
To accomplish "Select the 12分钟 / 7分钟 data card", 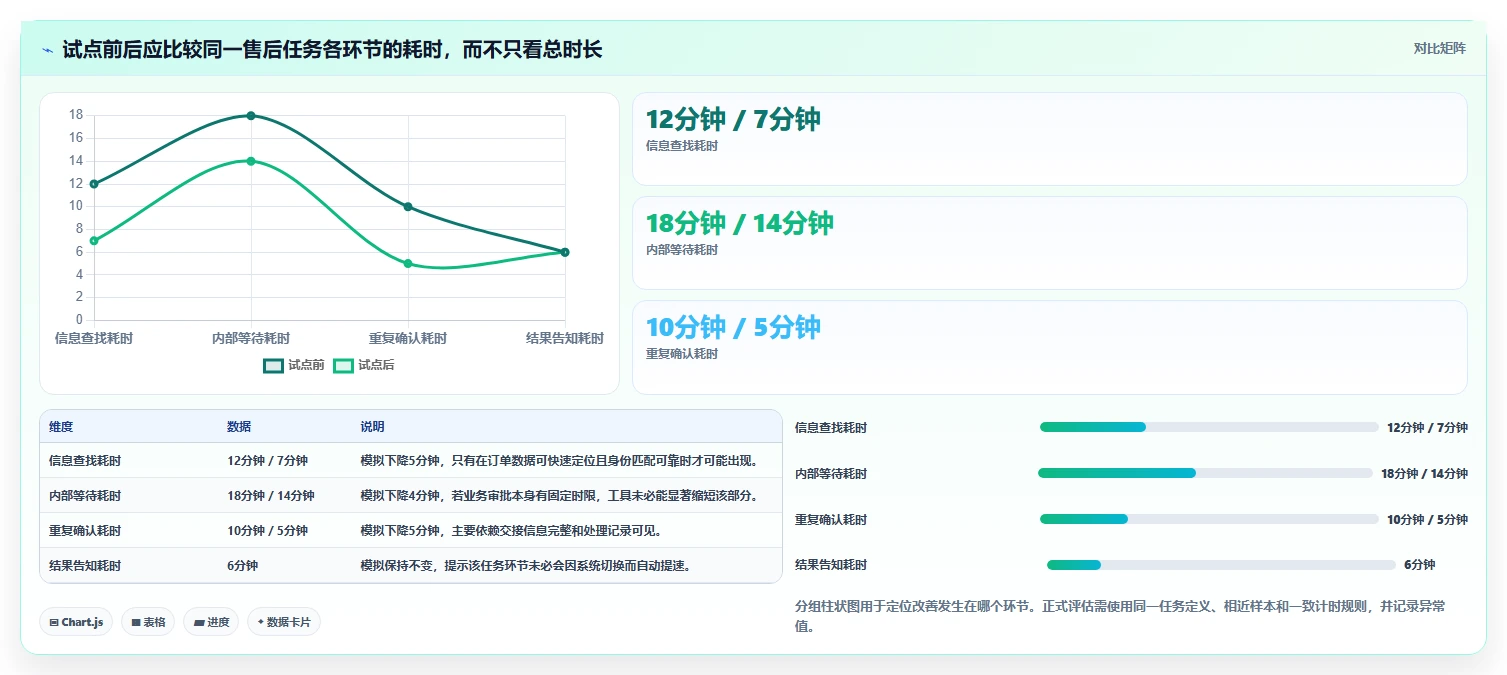I will [x=1050, y=139].
